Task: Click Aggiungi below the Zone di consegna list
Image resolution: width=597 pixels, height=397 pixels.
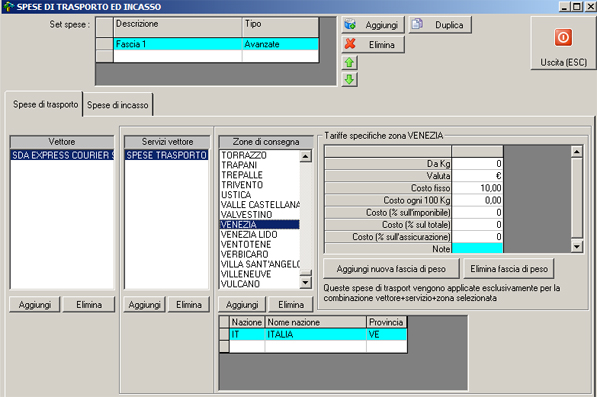Action: 242,305
